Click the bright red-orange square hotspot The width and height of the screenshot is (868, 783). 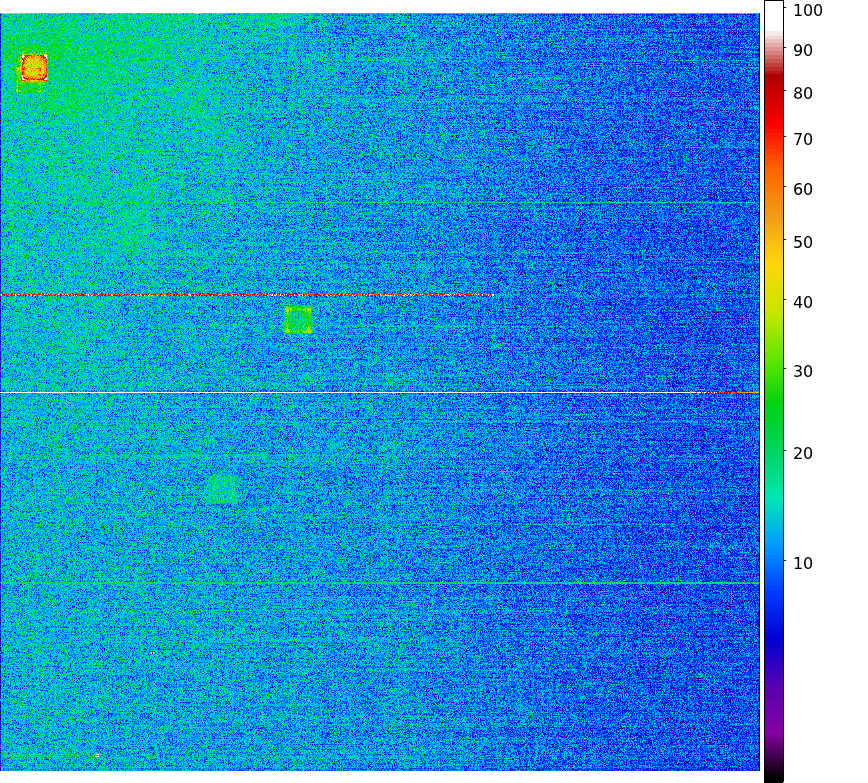pos(34,67)
